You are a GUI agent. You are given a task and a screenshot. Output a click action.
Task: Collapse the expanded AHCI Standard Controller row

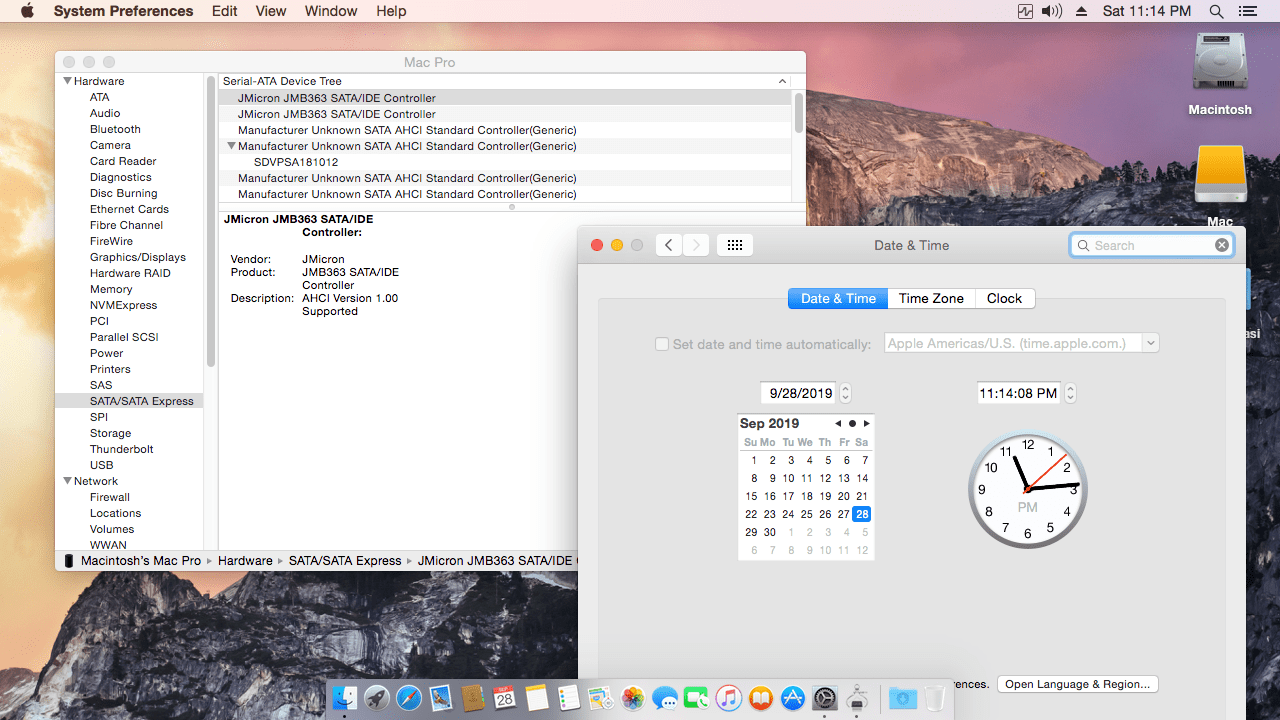click(x=231, y=146)
